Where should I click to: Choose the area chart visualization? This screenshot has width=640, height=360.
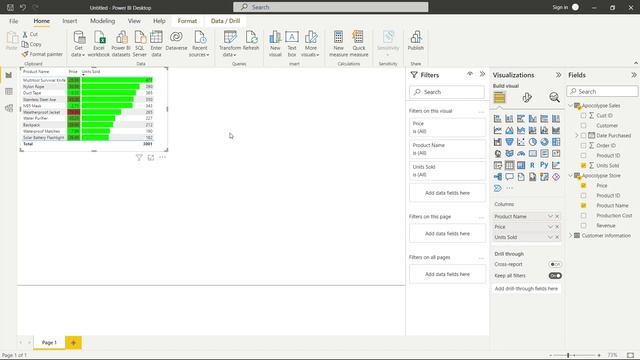click(x=509, y=130)
